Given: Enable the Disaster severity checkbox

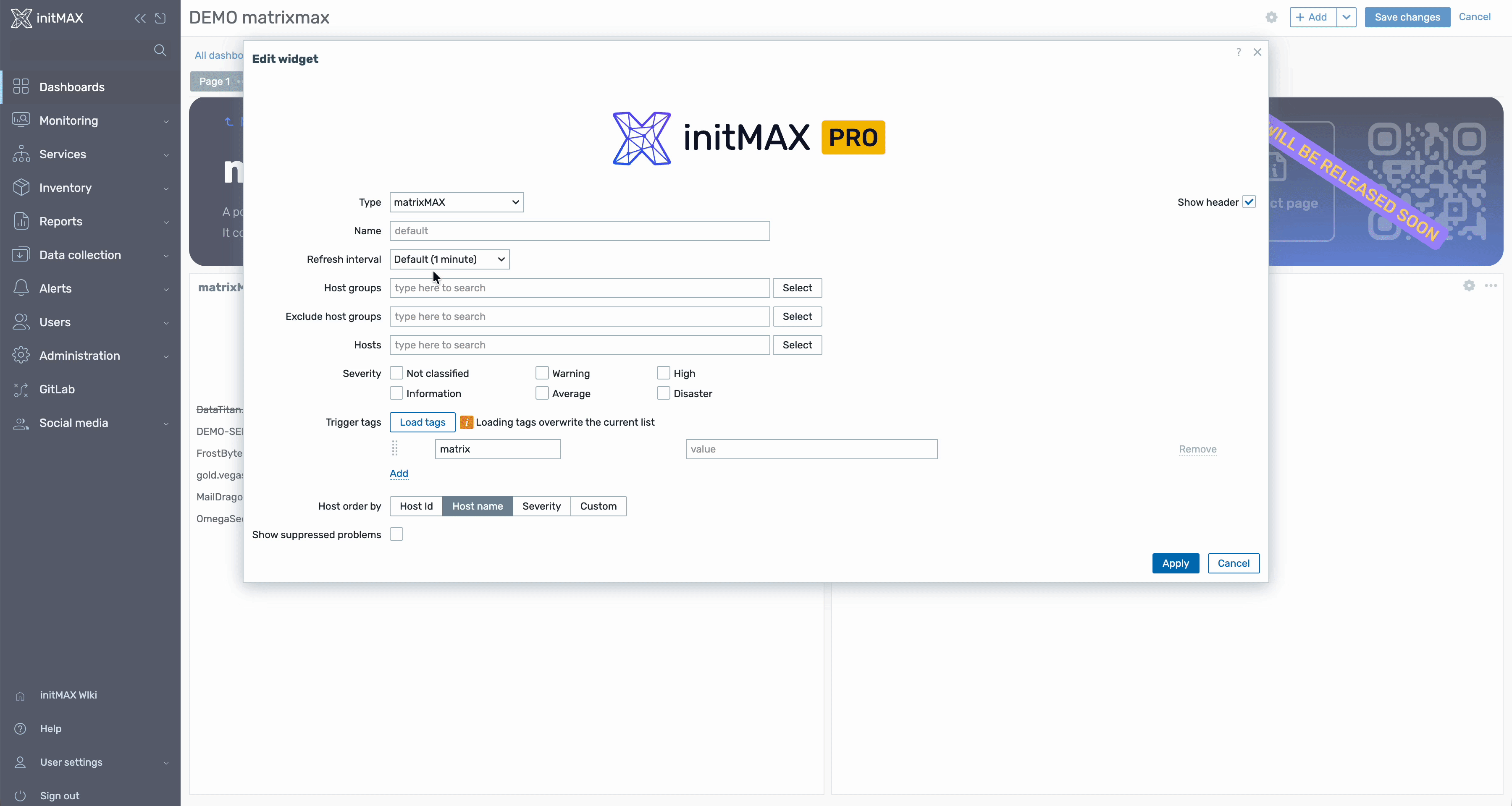Looking at the screenshot, I should click(663, 394).
